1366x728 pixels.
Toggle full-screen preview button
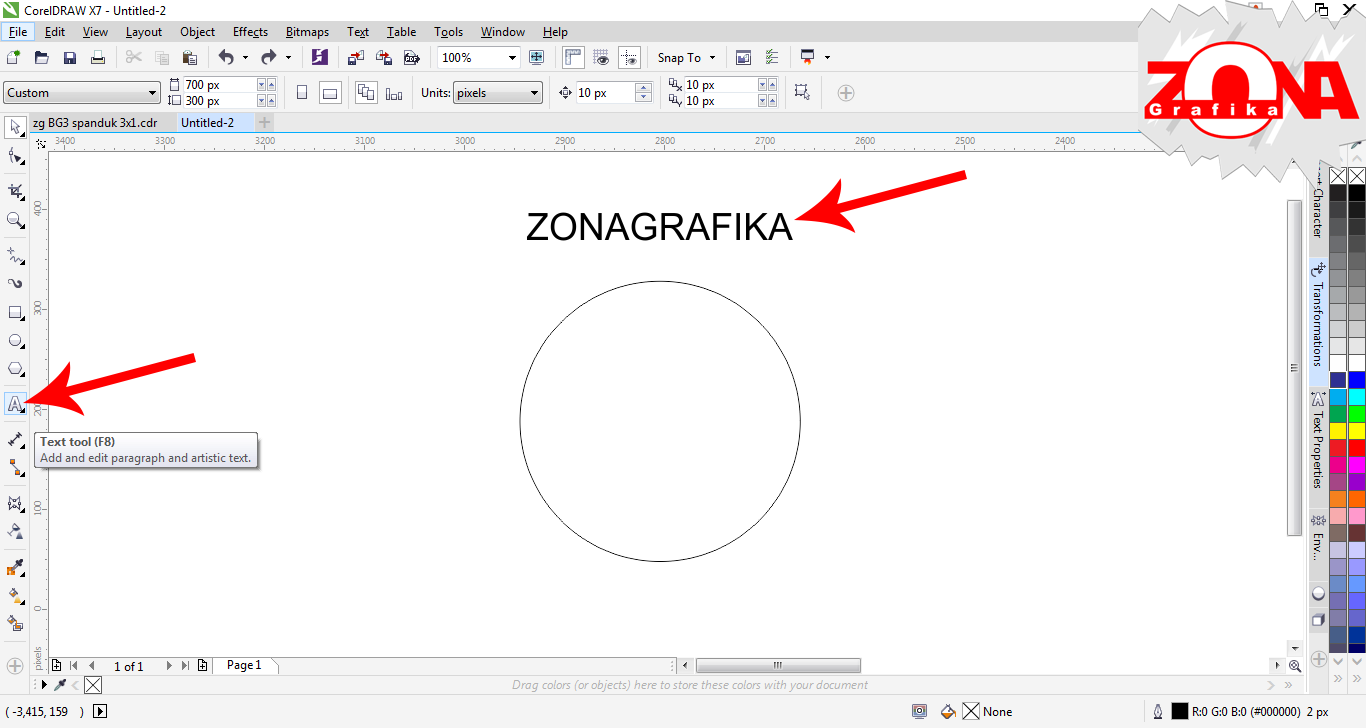coord(537,58)
